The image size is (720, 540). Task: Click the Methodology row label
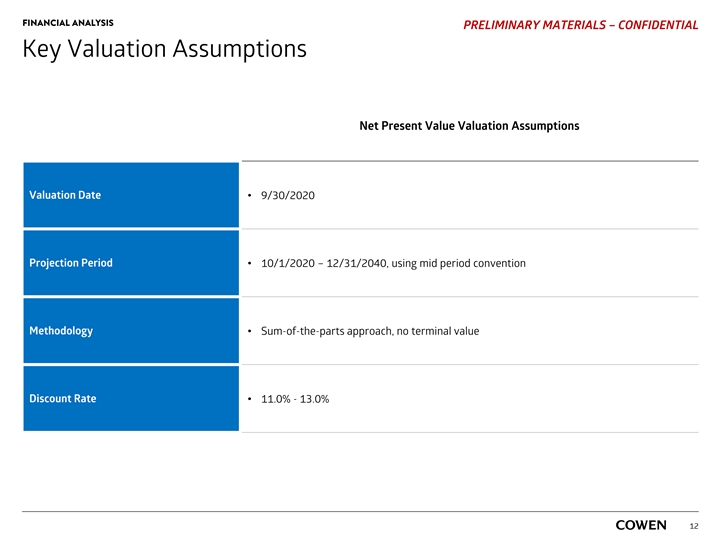62,331
